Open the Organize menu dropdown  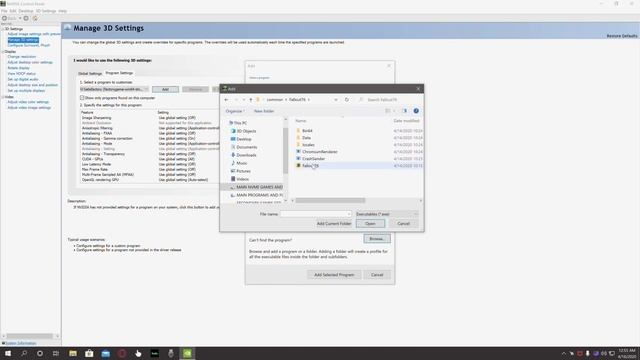pyautogui.click(x=235, y=111)
